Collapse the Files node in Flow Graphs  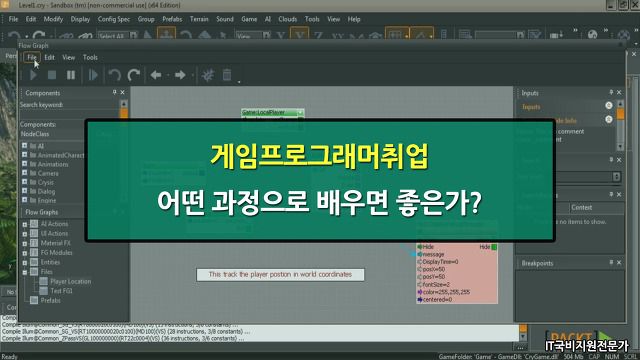coord(25,272)
